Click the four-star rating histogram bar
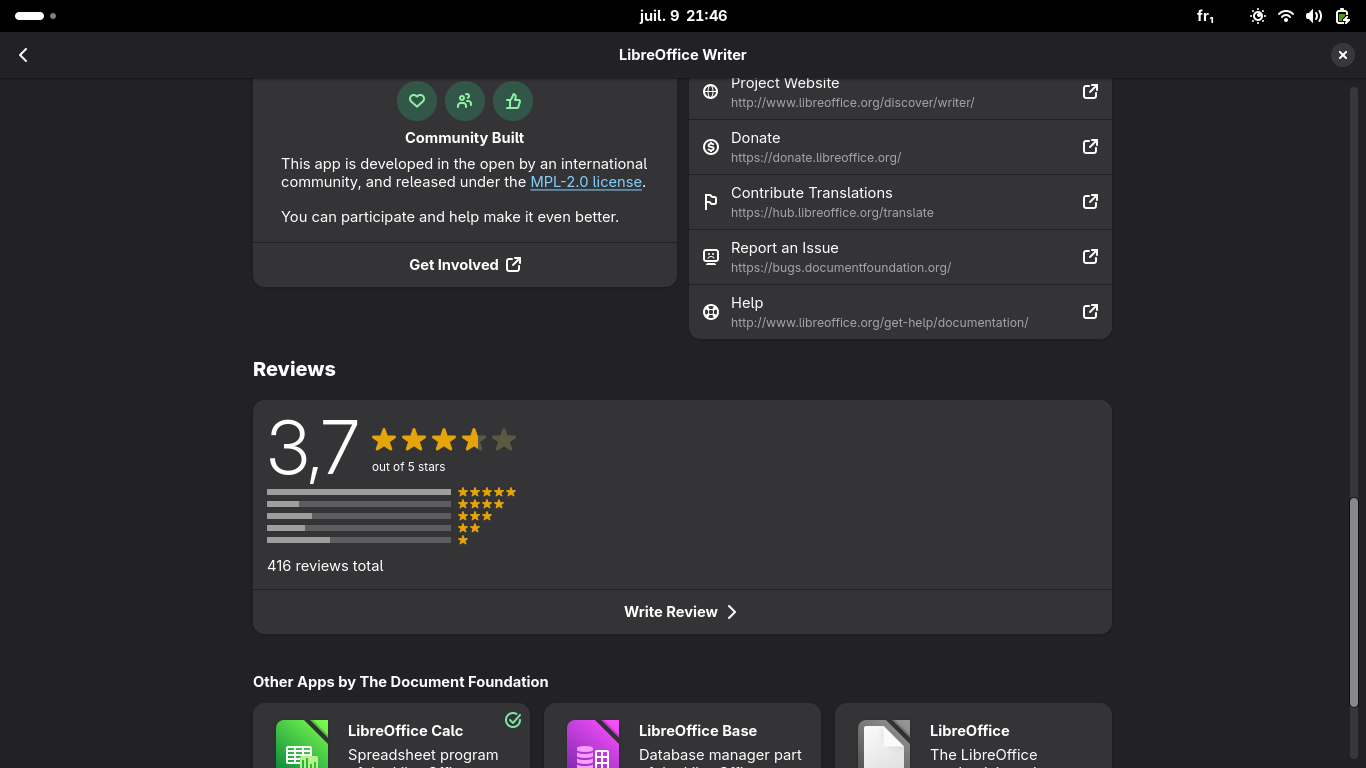 [x=359, y=504]
